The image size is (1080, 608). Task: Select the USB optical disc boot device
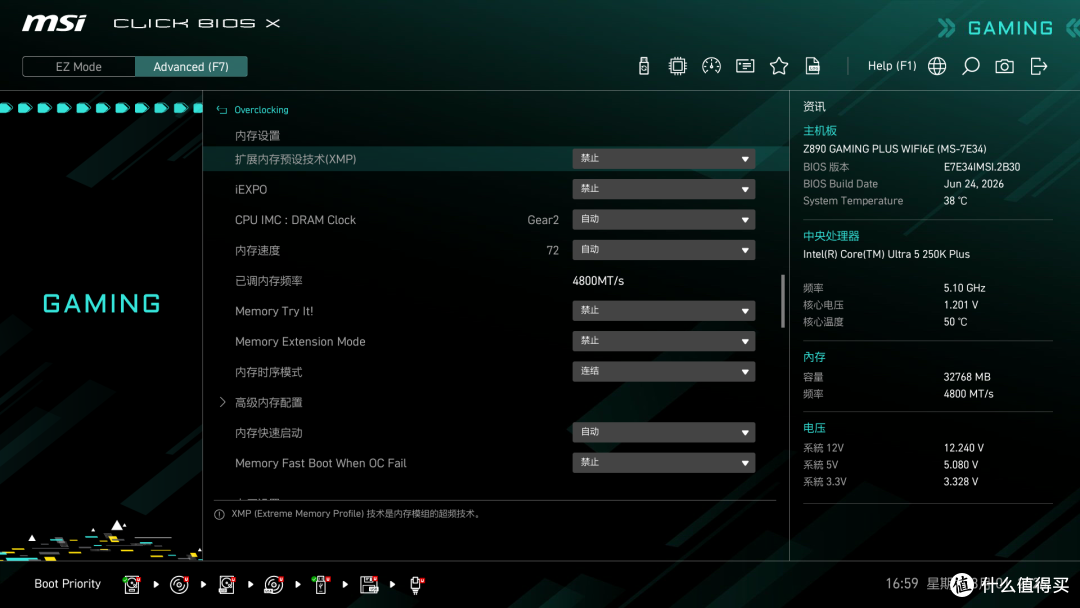[273, 585]
